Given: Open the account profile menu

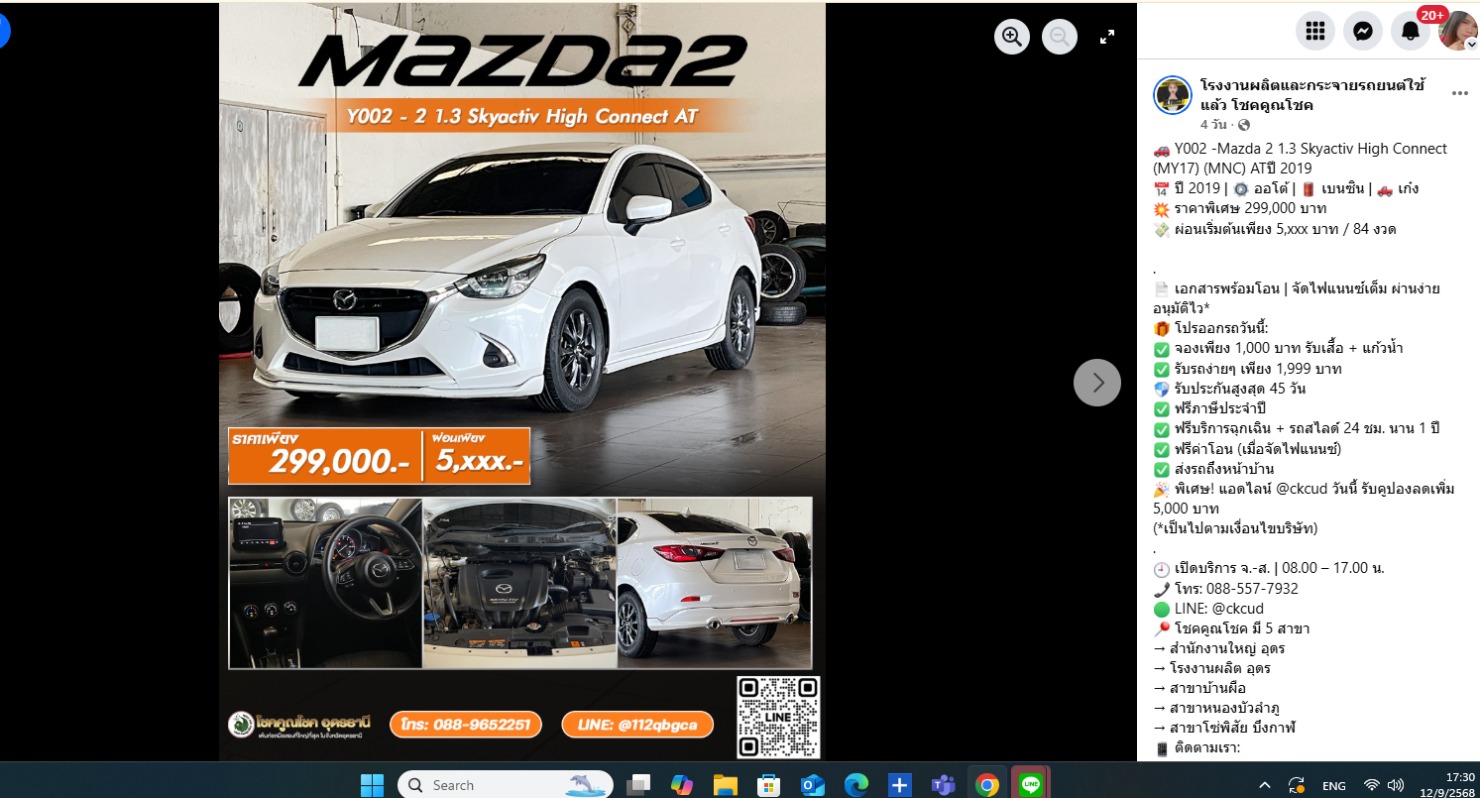Looking at the screenshot, I should tap(1458, 31).
